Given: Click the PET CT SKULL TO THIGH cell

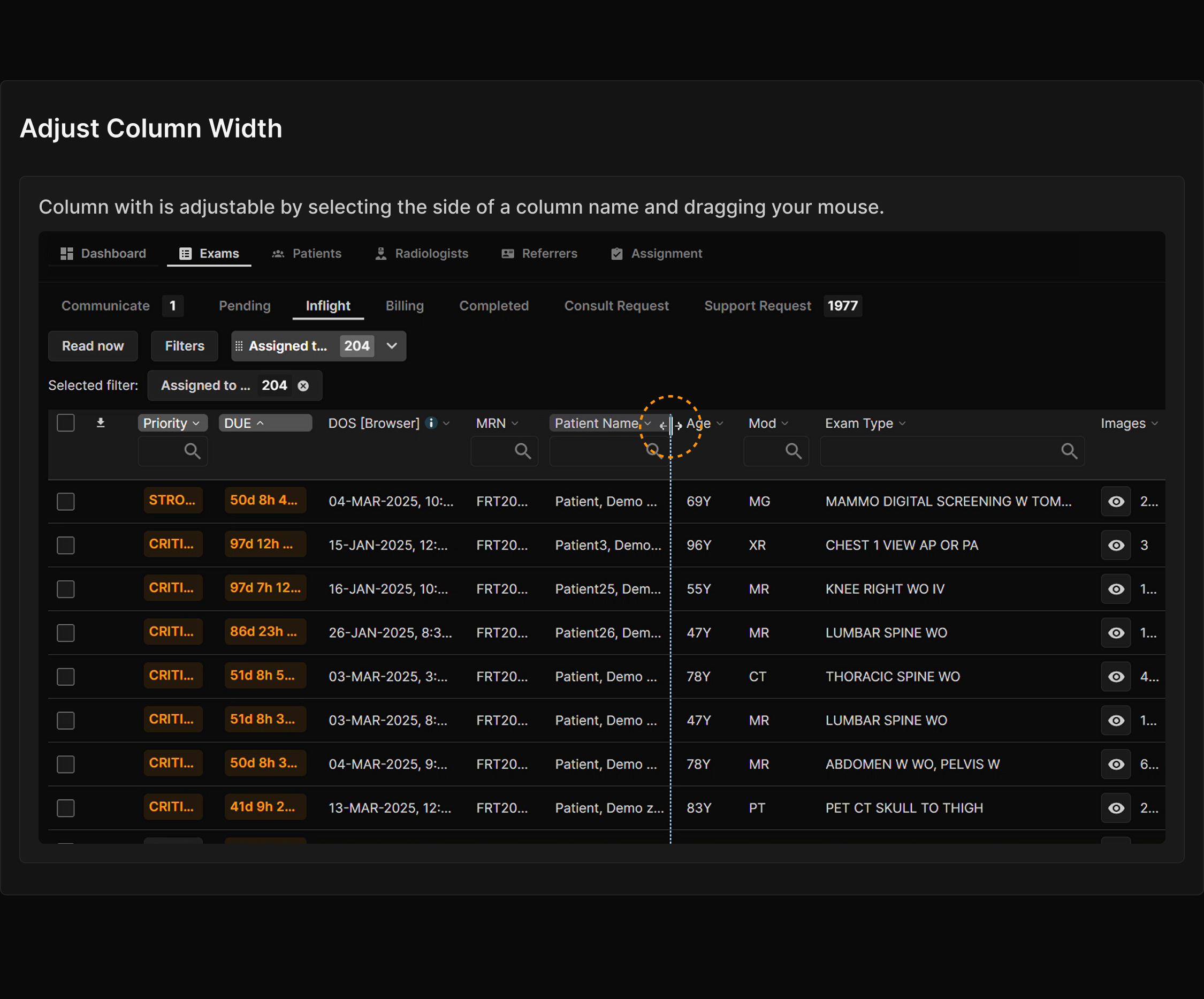Looking at the screenshot, I should 904,808.
